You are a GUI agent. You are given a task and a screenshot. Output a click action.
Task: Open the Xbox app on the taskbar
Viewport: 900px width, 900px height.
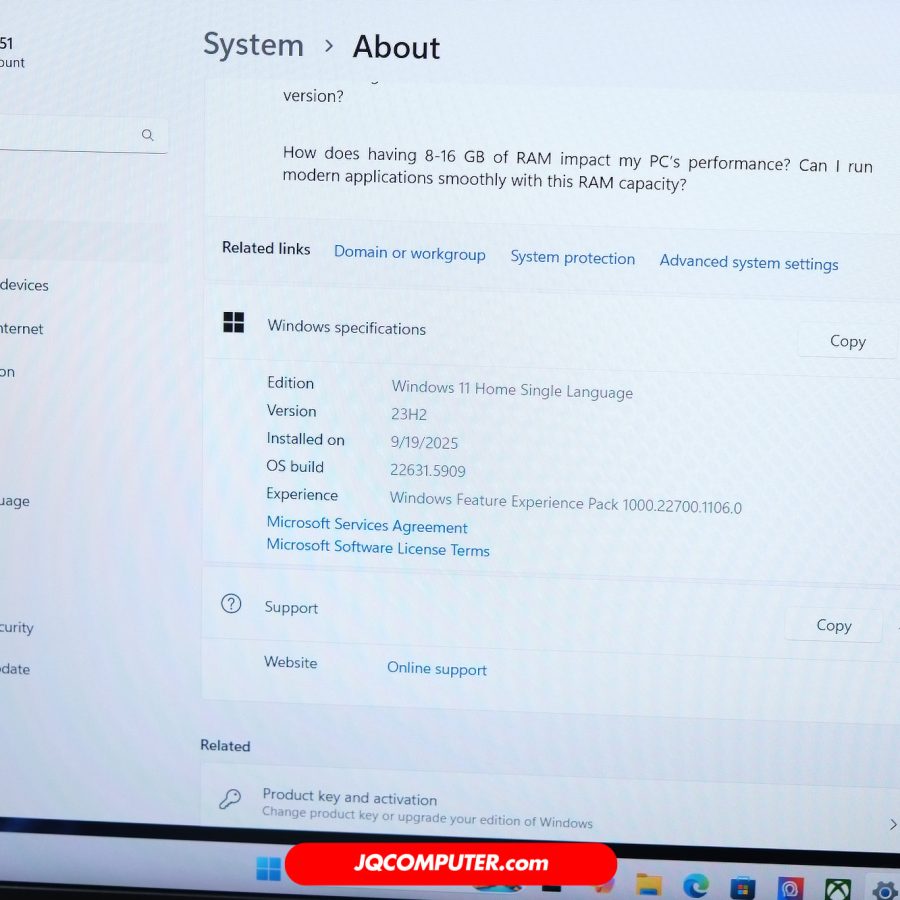[837, 890]
